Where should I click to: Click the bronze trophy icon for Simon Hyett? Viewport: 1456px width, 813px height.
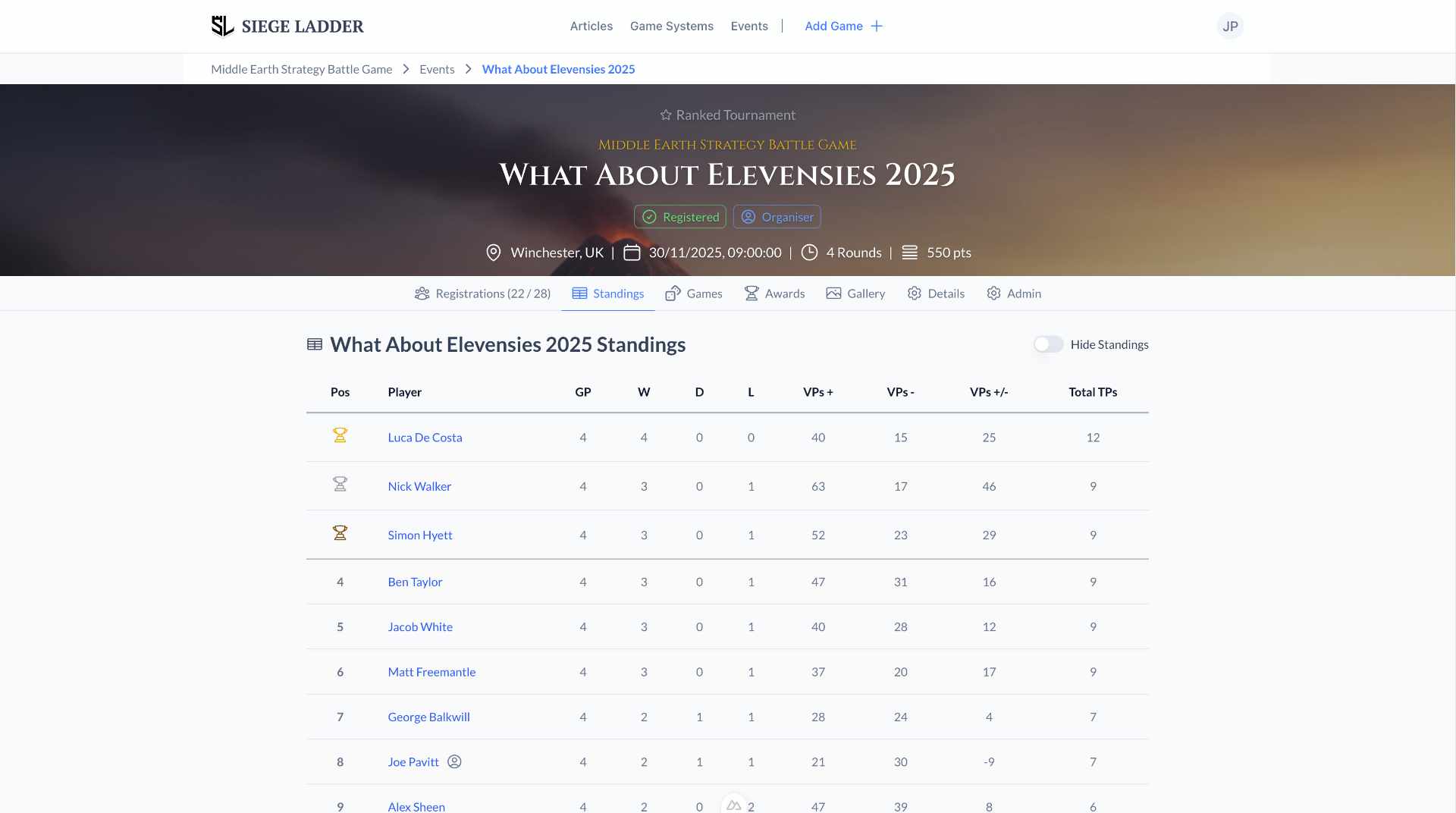point(340,533)
